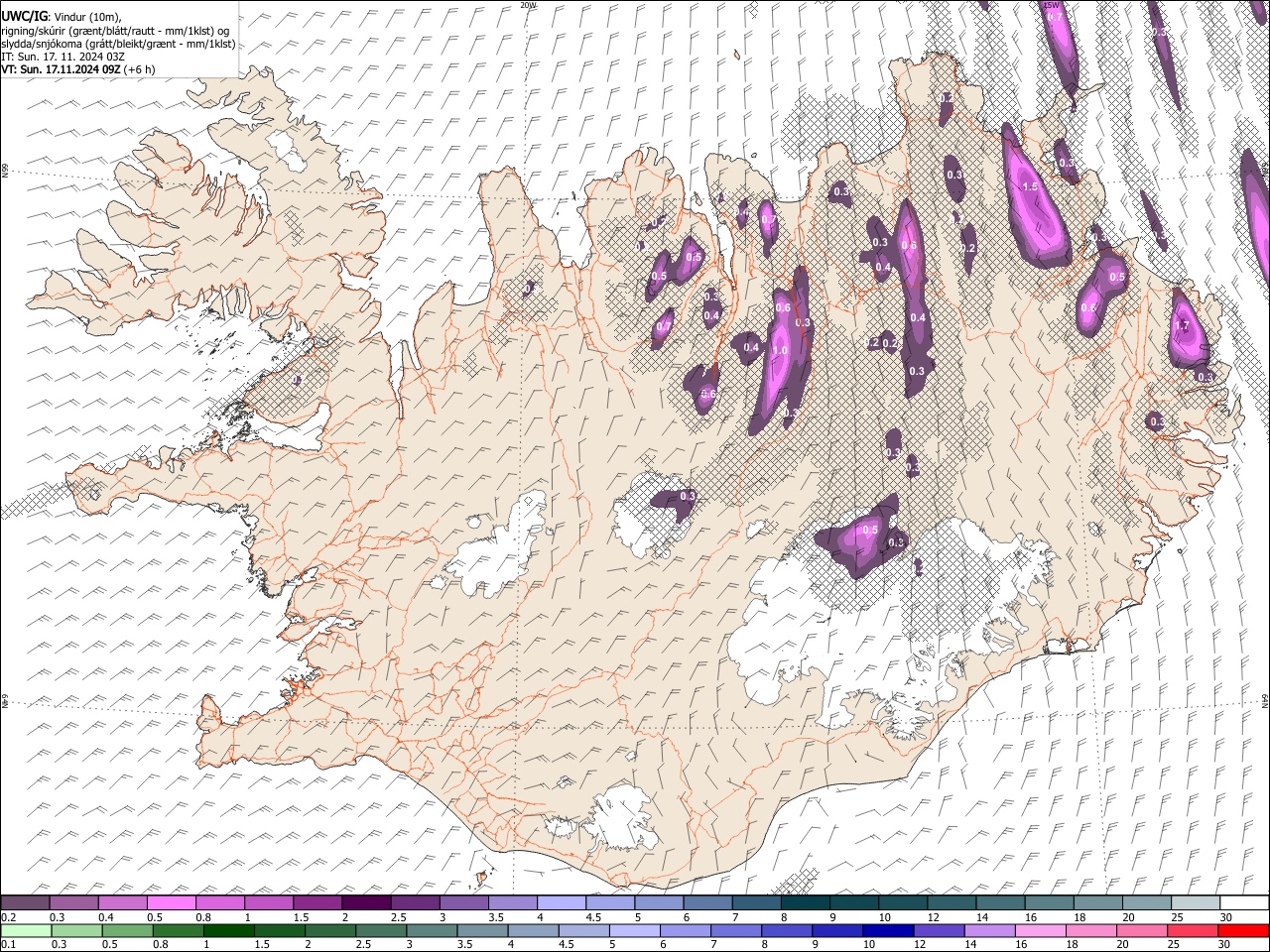Screen dimensions: 1270x952
Task: Select the lower scale swatch between 2 and 2.5
Action: coord(330,930)
